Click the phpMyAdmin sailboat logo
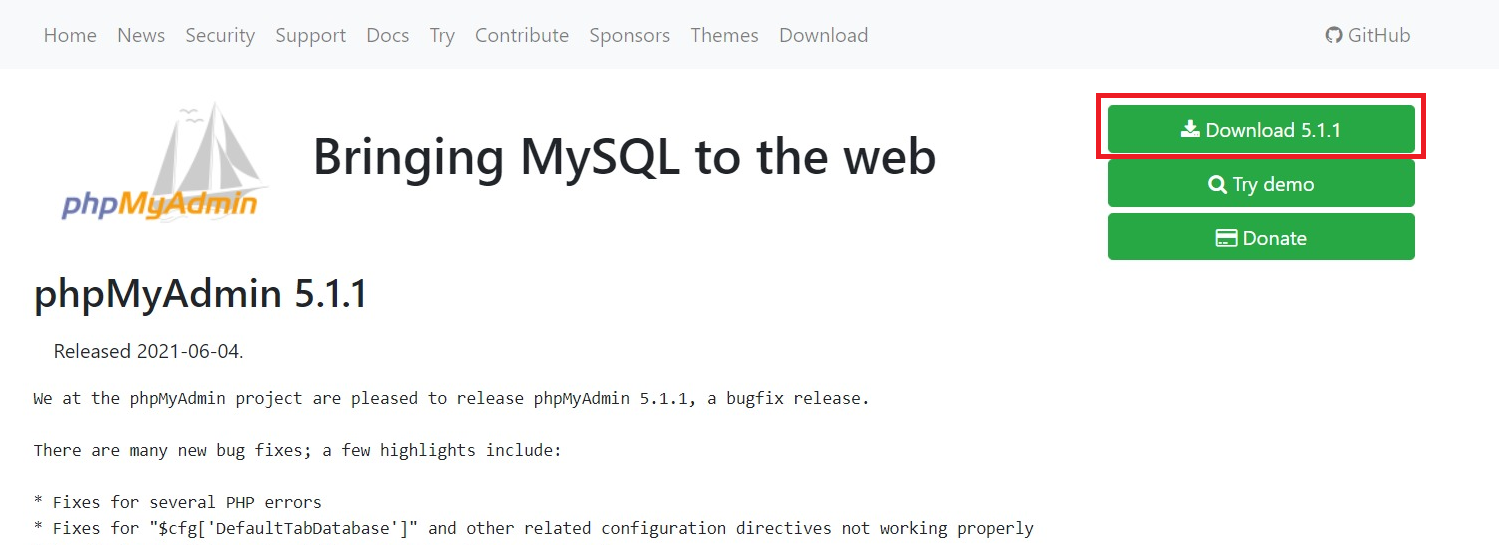The width and height of the screenshot is (1499, 545). (162, 160)
